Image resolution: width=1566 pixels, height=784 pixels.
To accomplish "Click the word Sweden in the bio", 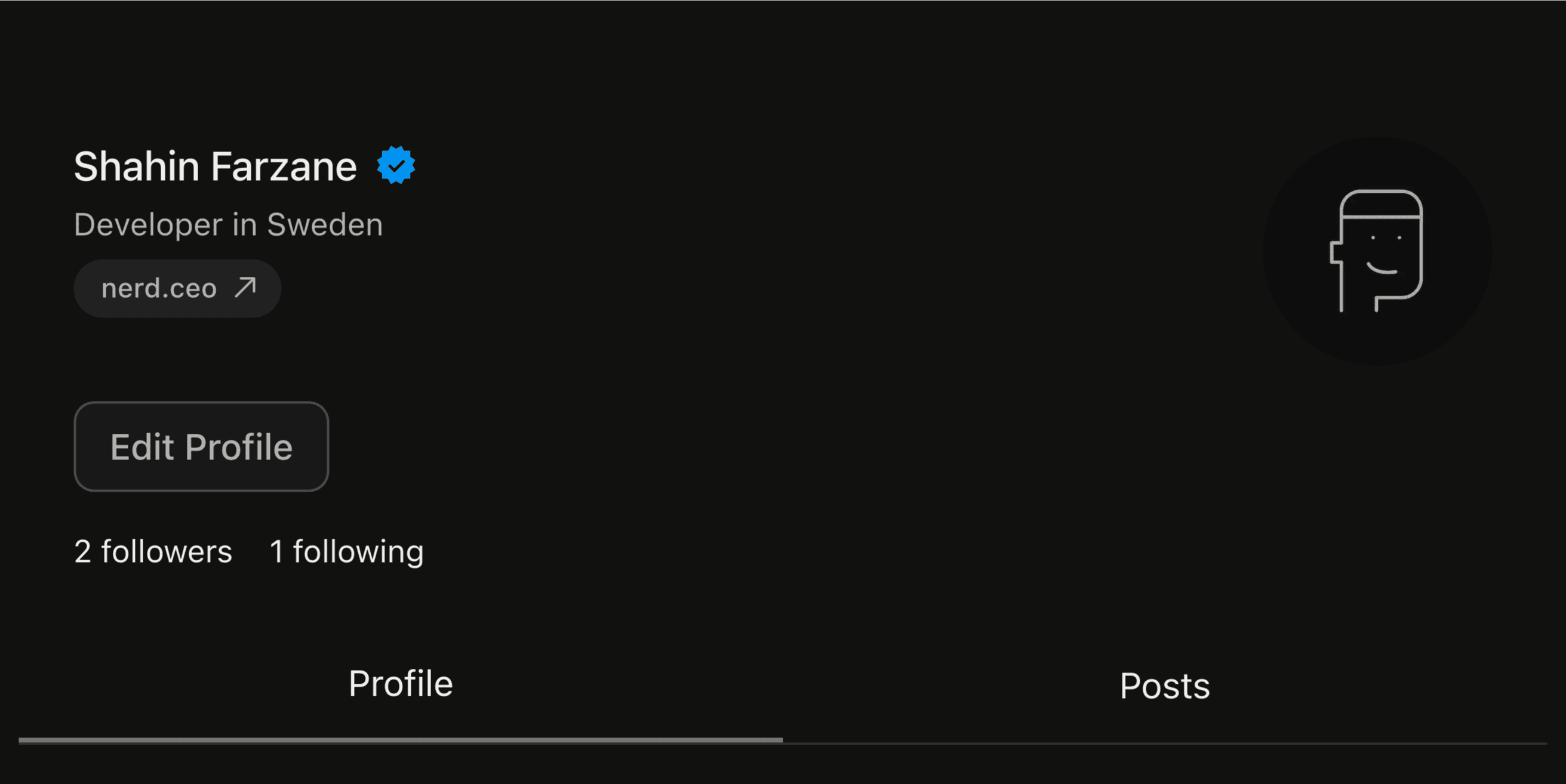I will point(325,225).
